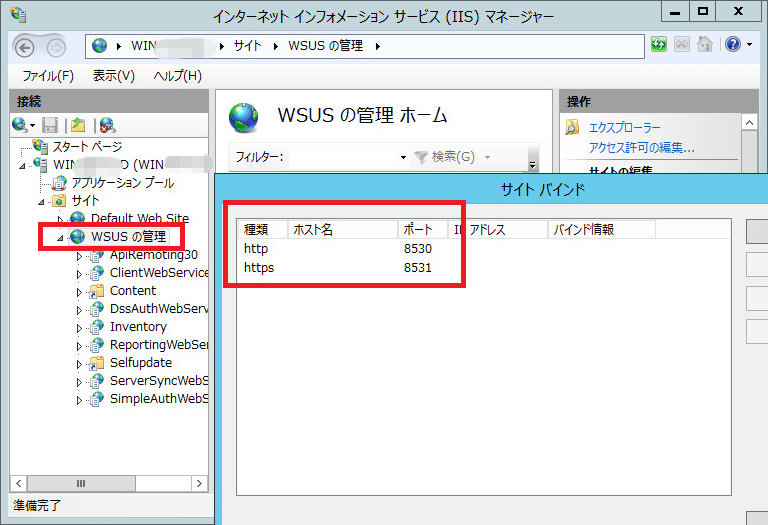
Task: Expand the DssAuthWebService tree node
Action: click(79, 310)
